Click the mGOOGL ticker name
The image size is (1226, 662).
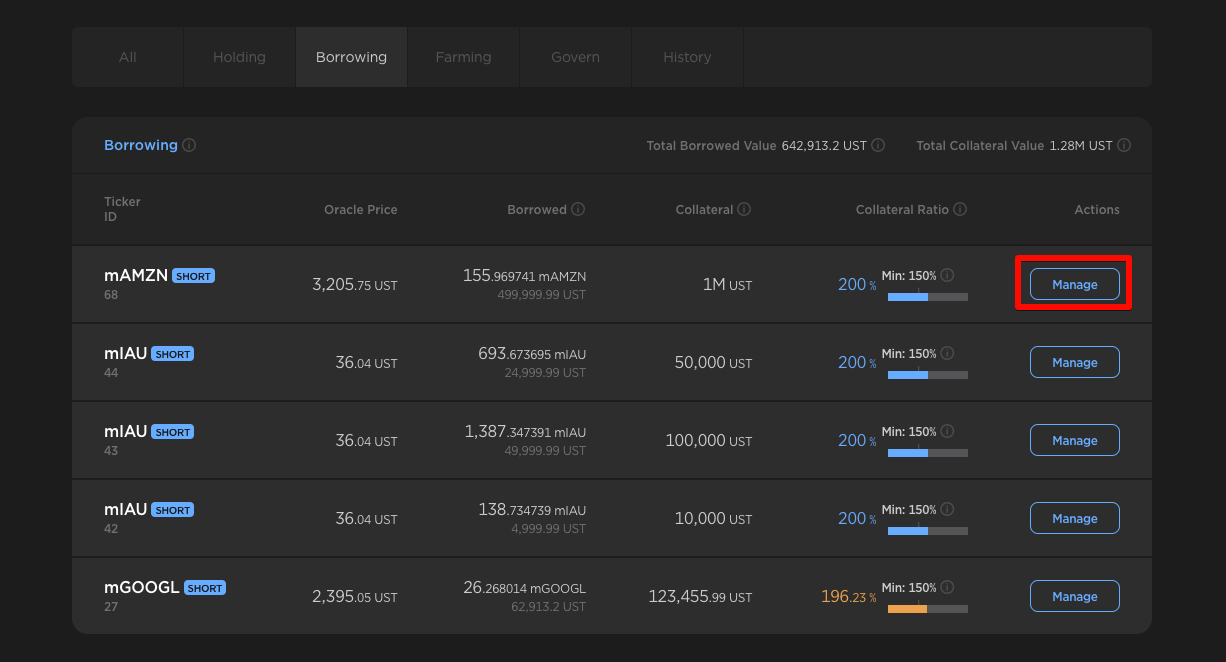point(141,587)
